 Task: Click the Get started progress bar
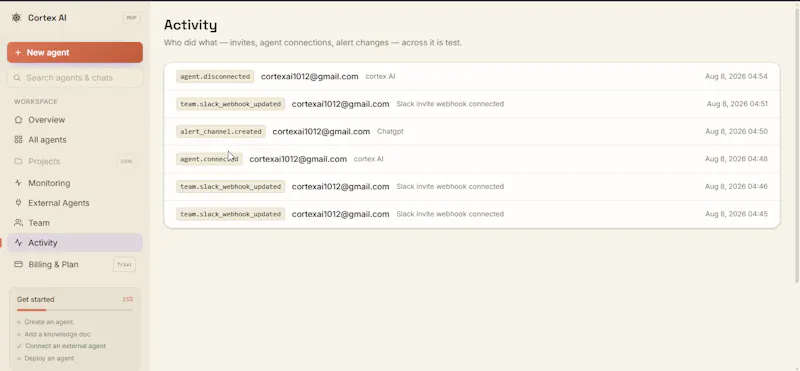point(74,310)
